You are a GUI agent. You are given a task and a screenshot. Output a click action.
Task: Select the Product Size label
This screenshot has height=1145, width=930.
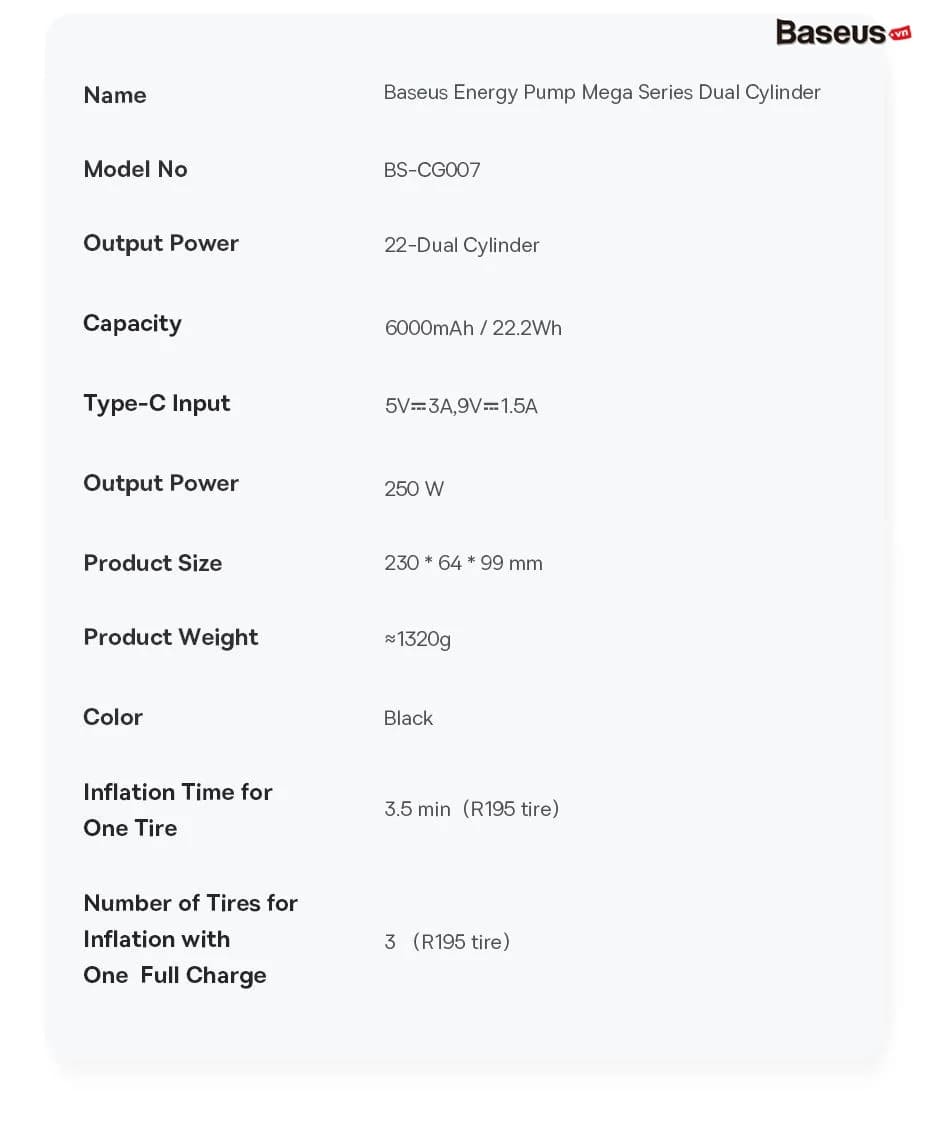tap(153, 563)
